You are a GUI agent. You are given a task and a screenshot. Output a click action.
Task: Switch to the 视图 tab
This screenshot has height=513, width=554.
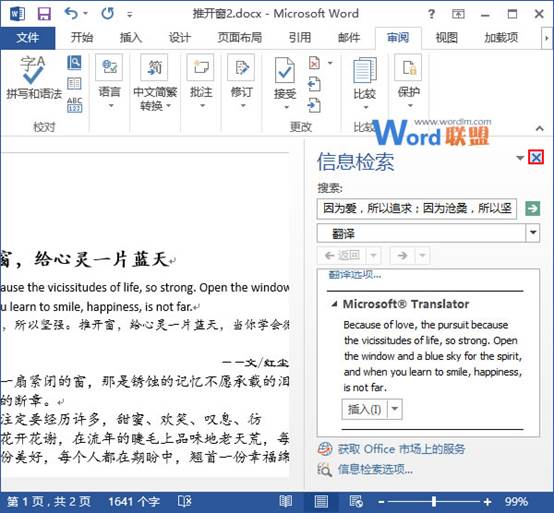[447, 37]
